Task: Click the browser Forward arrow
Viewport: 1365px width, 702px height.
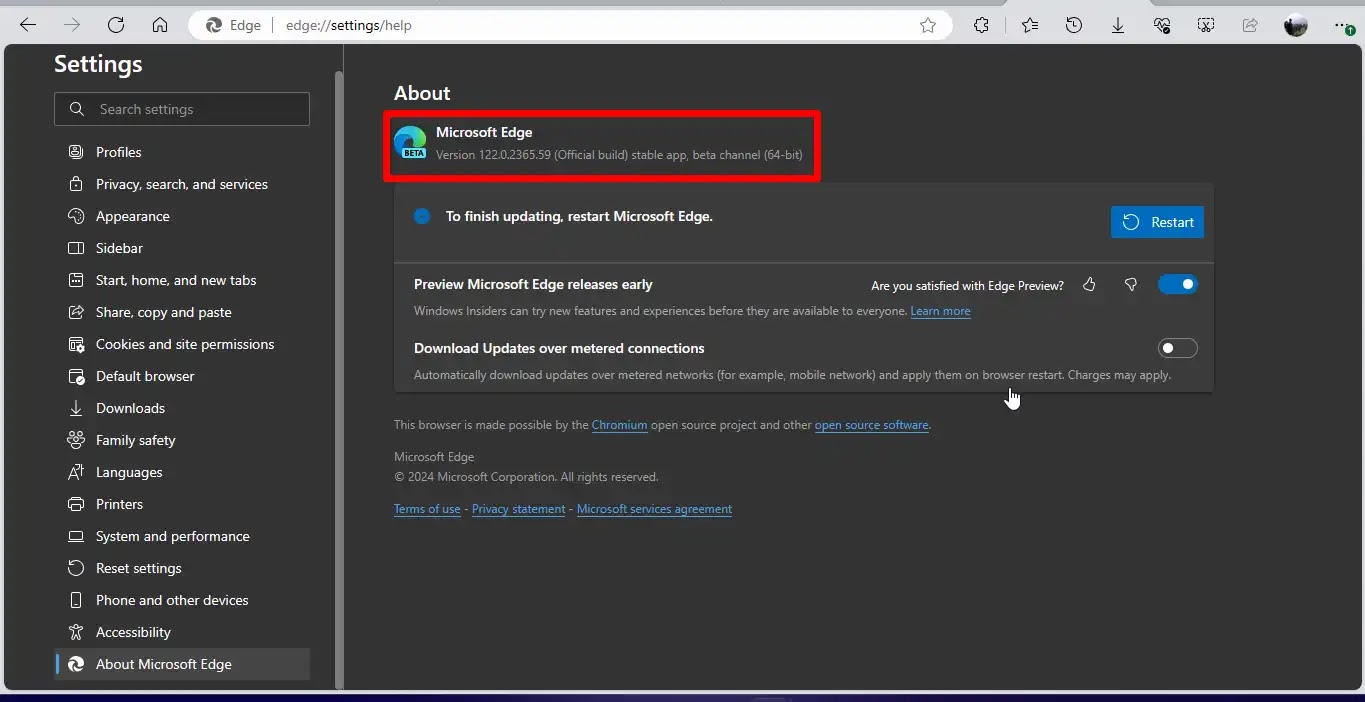Action: [x=72, y=25]
